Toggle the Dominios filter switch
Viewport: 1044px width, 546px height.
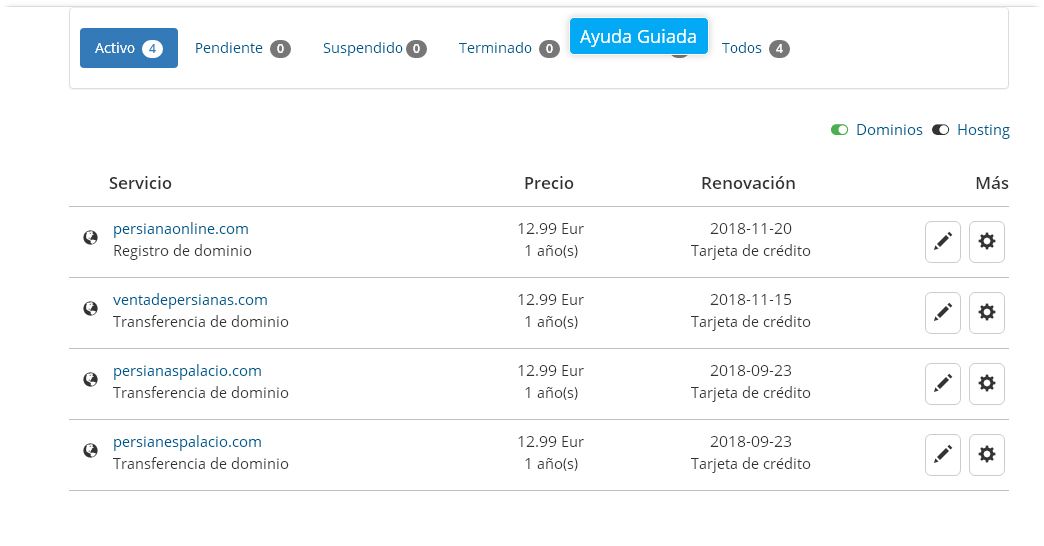[839, 130]
